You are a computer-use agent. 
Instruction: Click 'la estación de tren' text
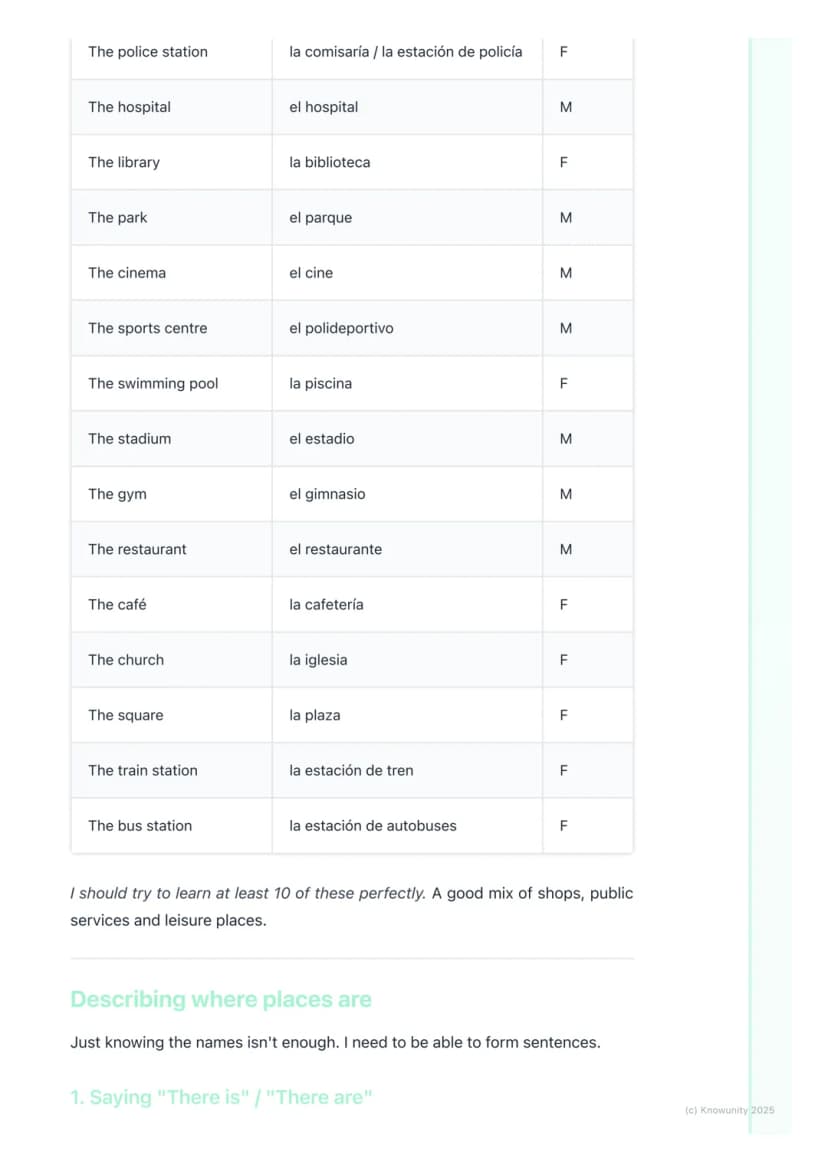pos(351,771)
